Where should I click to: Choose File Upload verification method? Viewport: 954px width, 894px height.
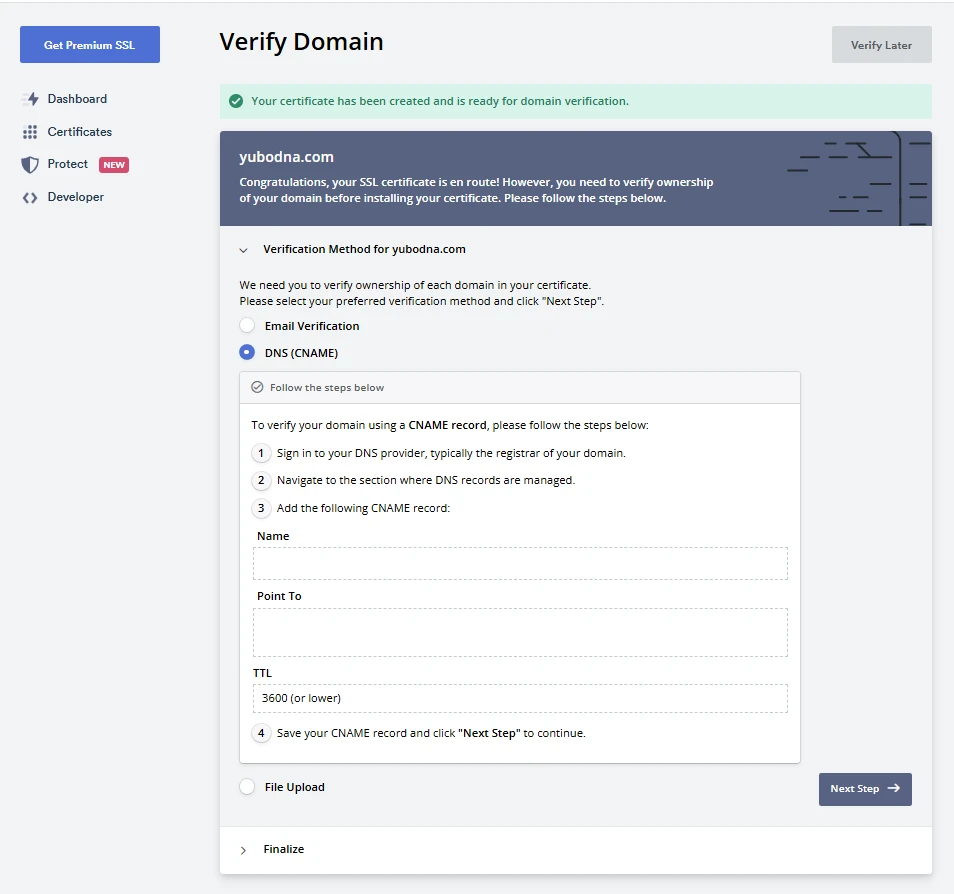pos(247,787)
